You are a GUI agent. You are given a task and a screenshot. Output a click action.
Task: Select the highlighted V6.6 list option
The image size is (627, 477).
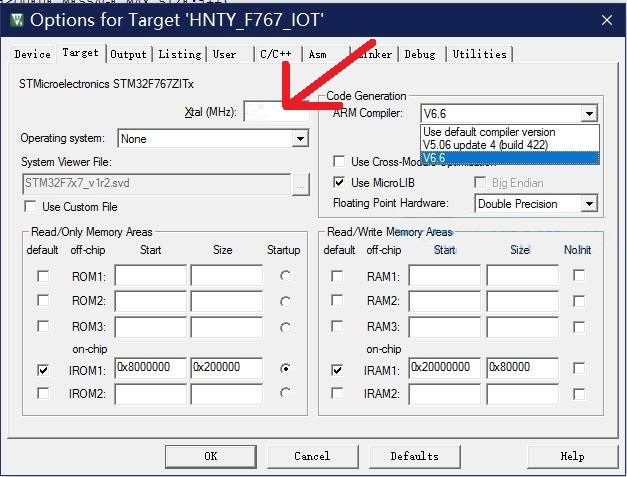point(510,158)
